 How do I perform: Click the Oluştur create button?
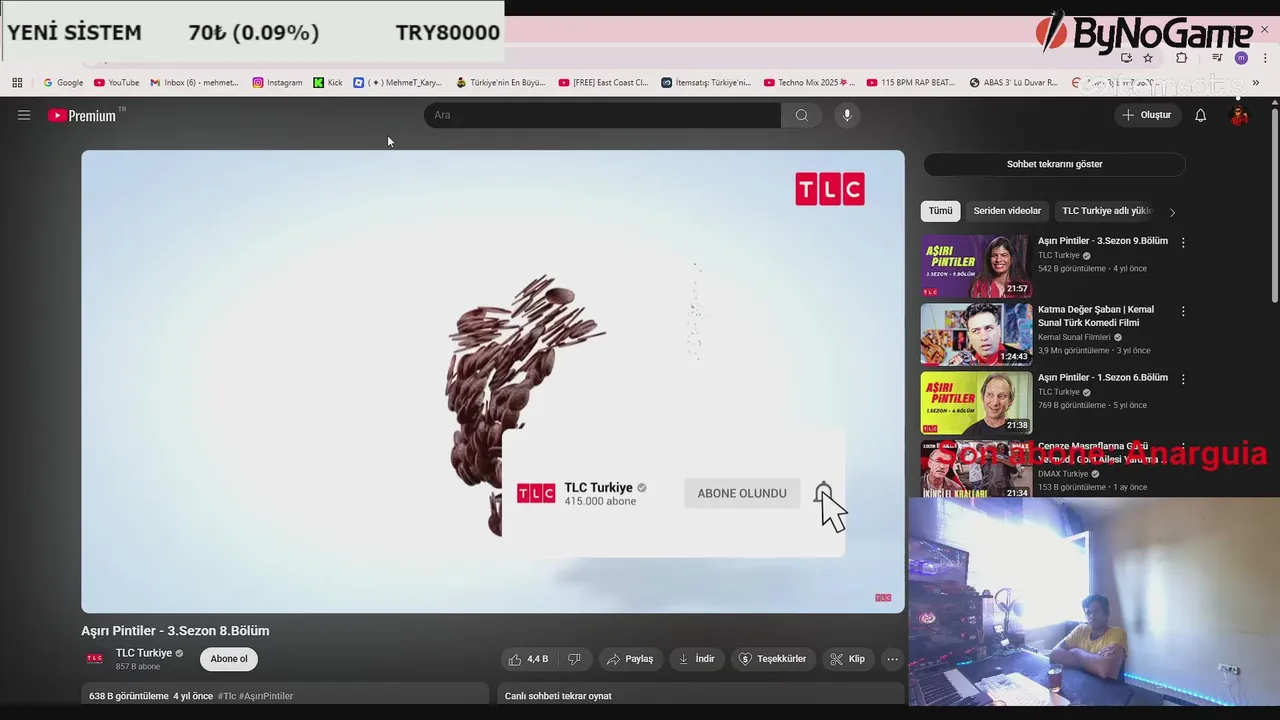tap(1146, 115)
